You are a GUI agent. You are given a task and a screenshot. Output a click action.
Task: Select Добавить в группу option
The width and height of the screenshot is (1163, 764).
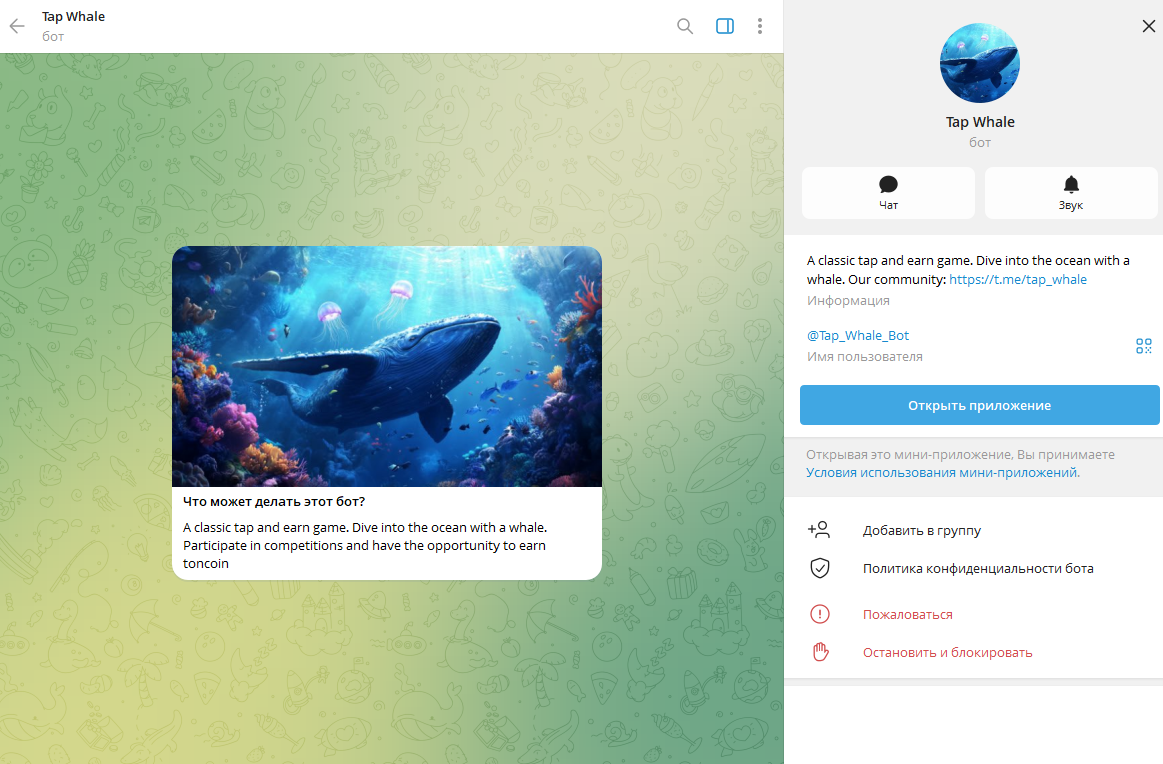(921, 530)
